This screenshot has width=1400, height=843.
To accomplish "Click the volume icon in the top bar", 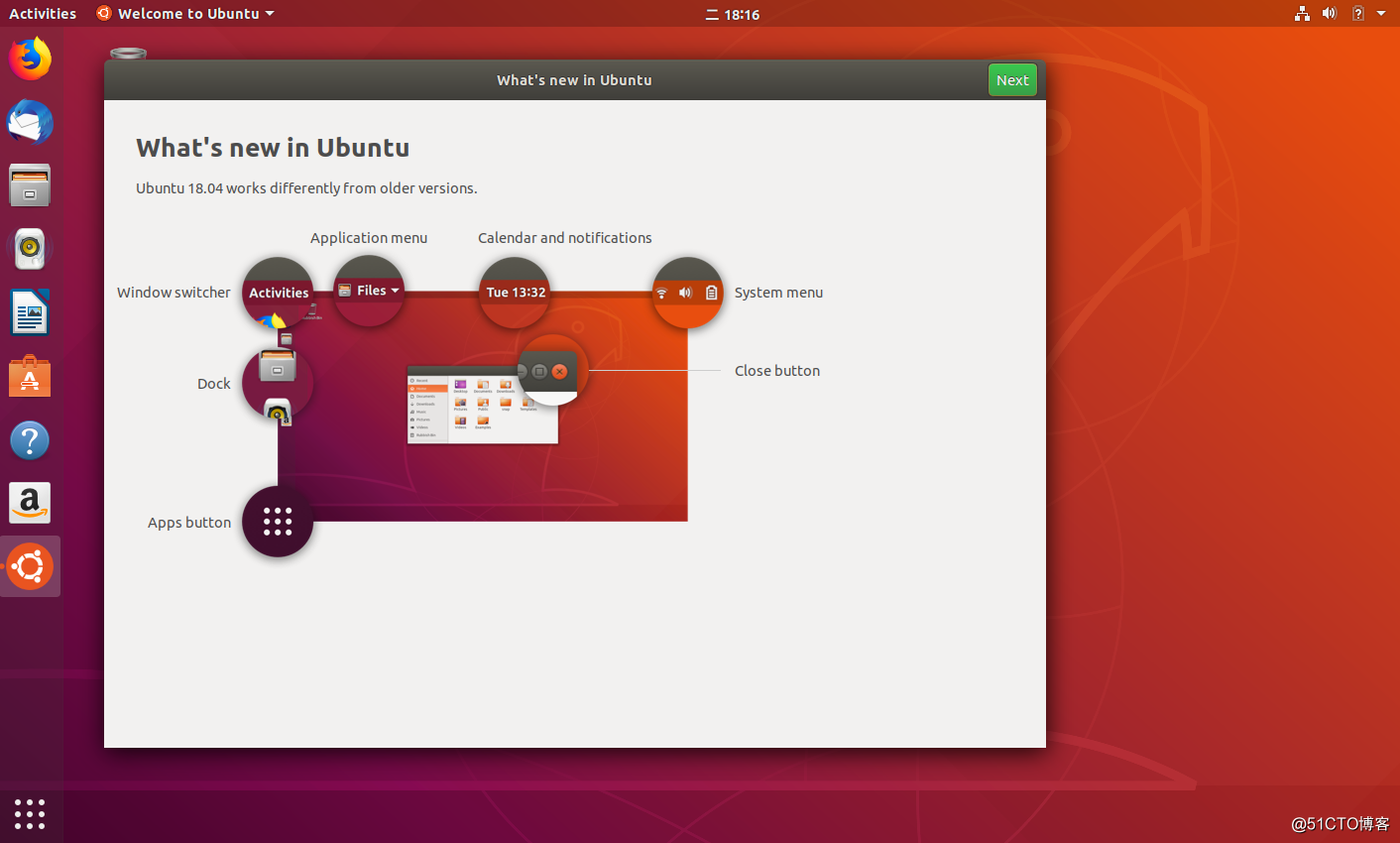I will click(1330, 14).
